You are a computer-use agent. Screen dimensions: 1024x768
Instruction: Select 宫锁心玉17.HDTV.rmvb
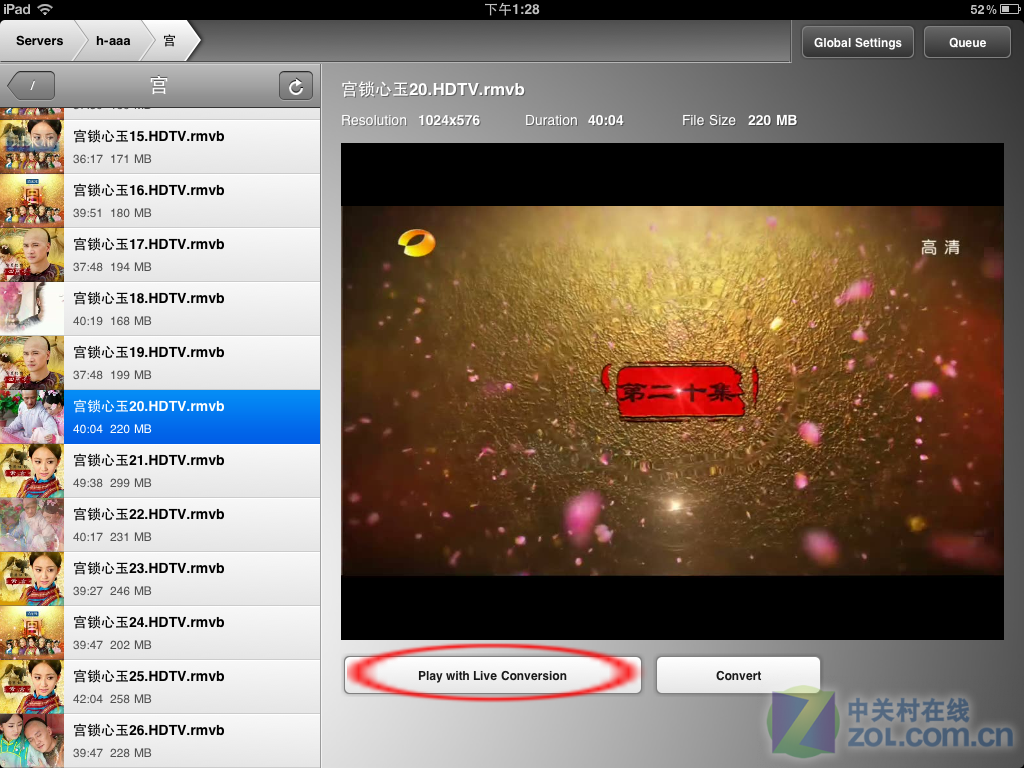160,255
